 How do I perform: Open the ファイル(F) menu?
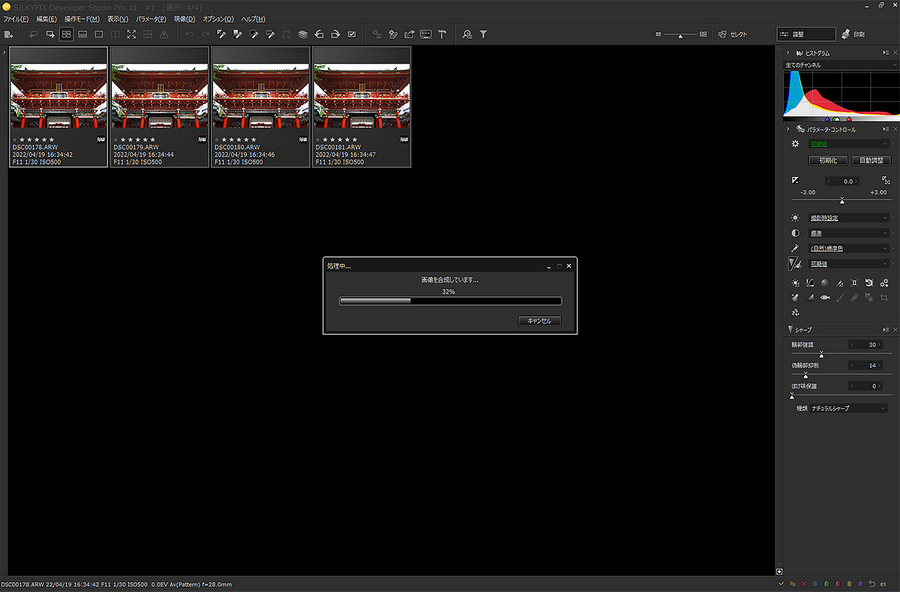click(x=15, y=19)
